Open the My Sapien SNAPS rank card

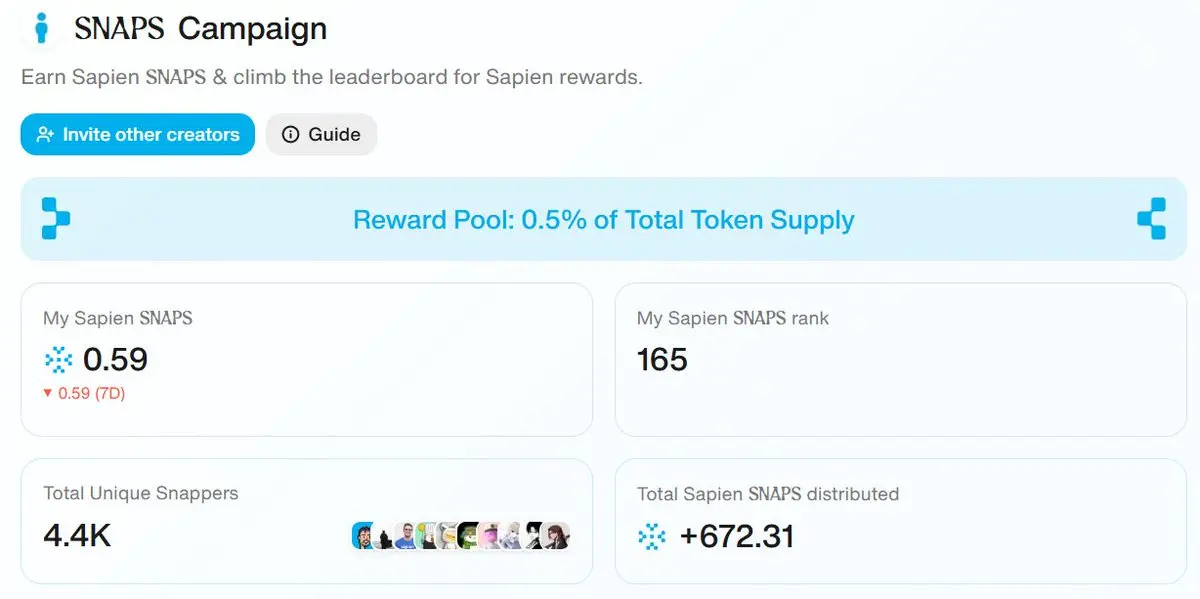900,359
